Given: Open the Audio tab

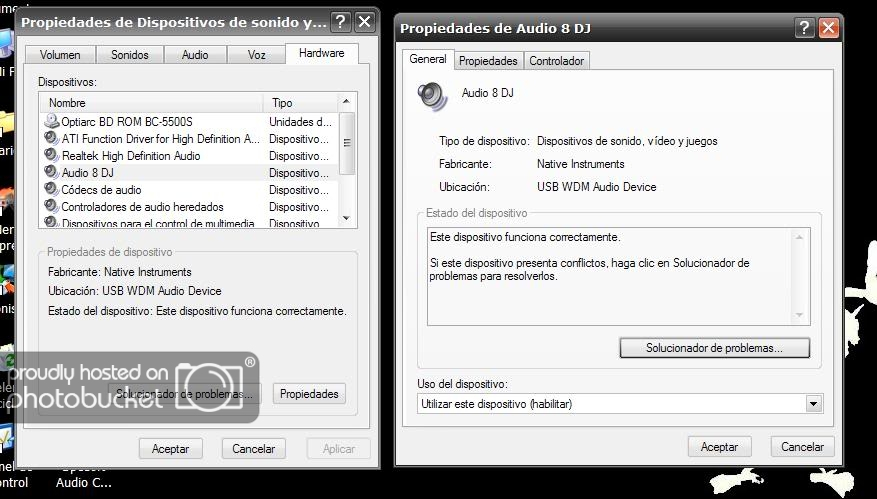Looking at the screenshot, I should 195,55.
